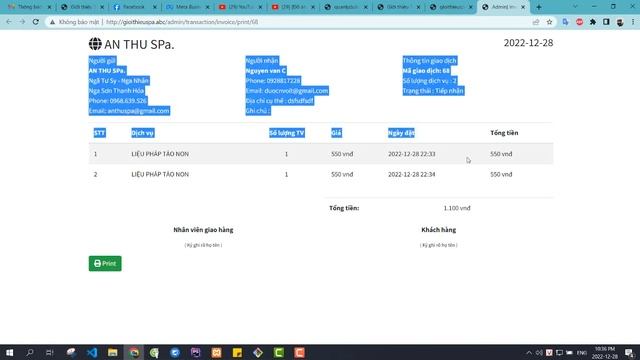Reload the invoice page
This screenshot has width=640, height=360.
point(36,22)
